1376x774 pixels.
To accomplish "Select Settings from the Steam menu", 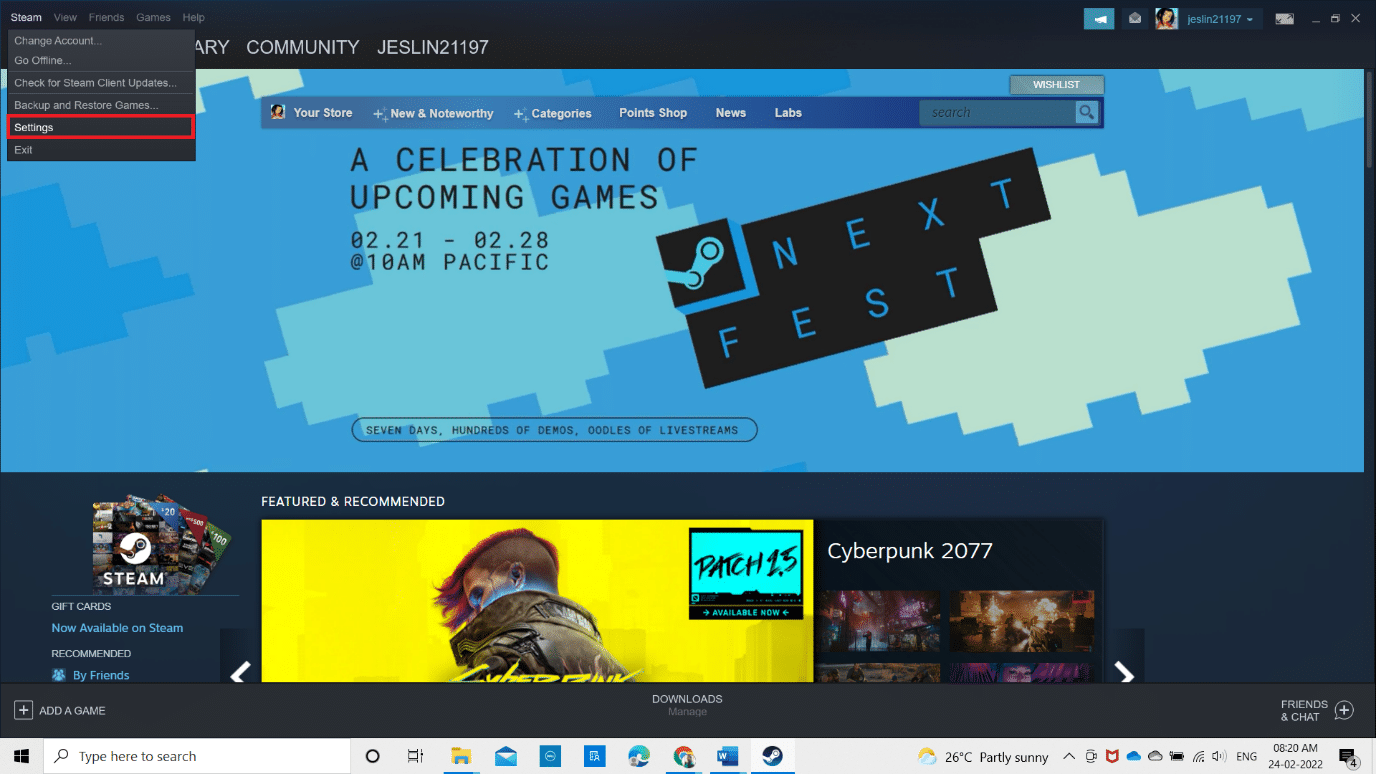I will coord(100,127).
